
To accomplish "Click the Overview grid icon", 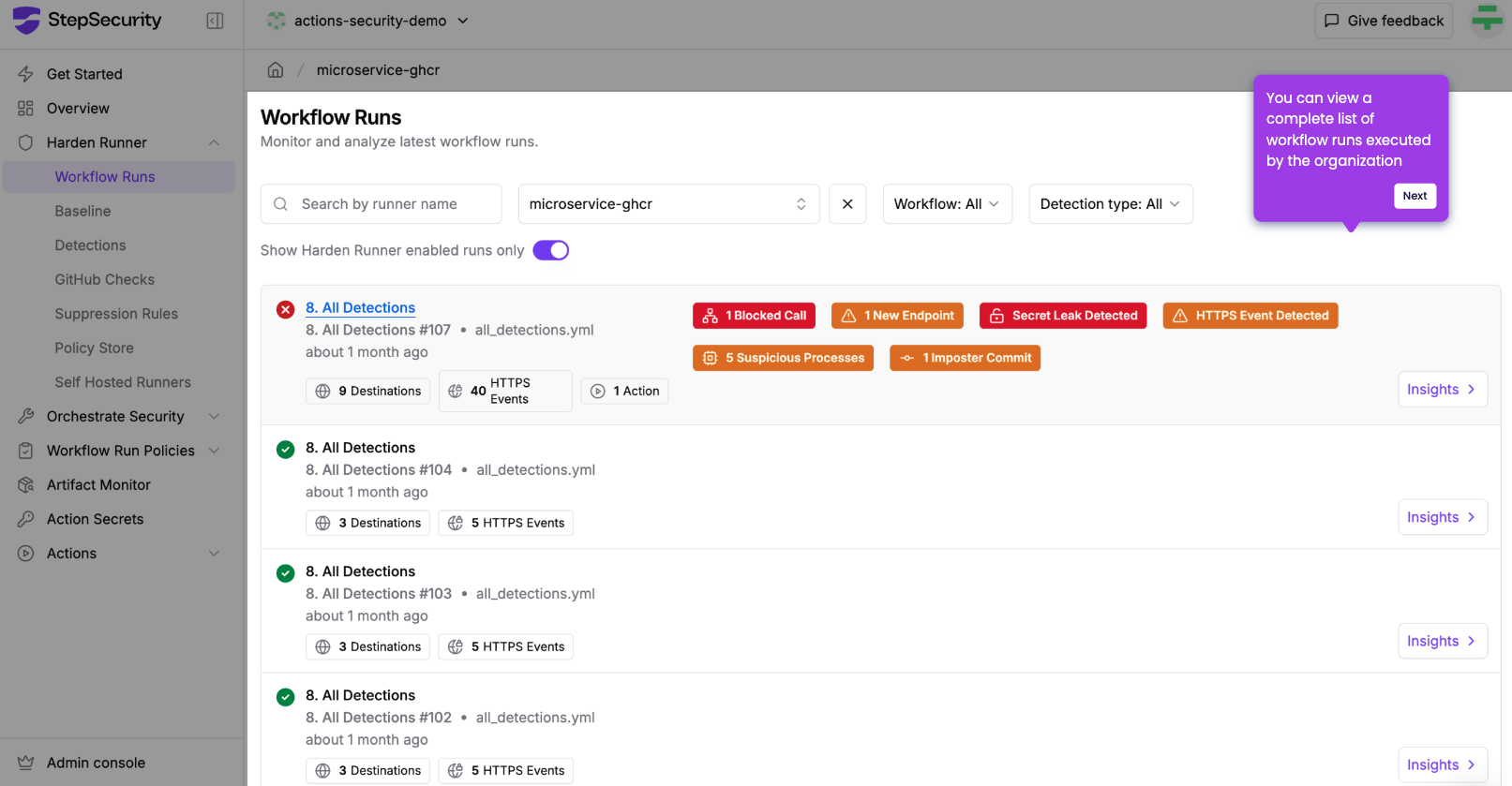I will pos(26,109).
